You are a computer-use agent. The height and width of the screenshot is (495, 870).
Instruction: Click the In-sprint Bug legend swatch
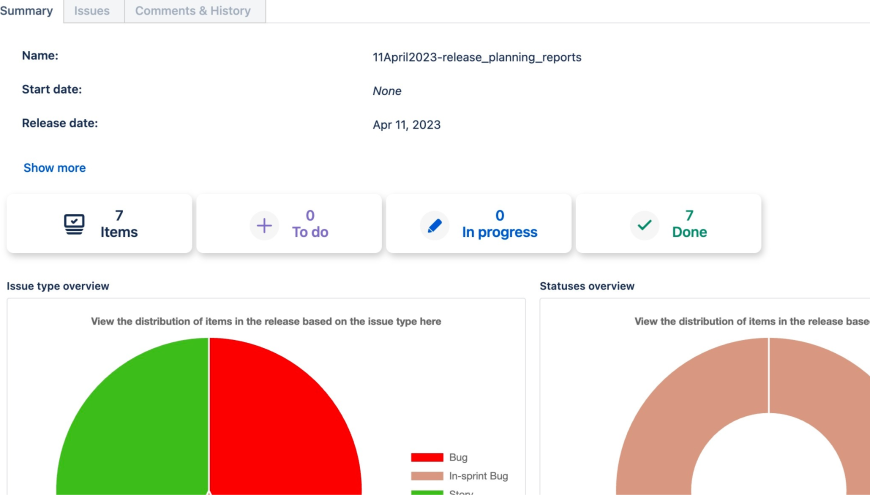click(x=427, y=476)
